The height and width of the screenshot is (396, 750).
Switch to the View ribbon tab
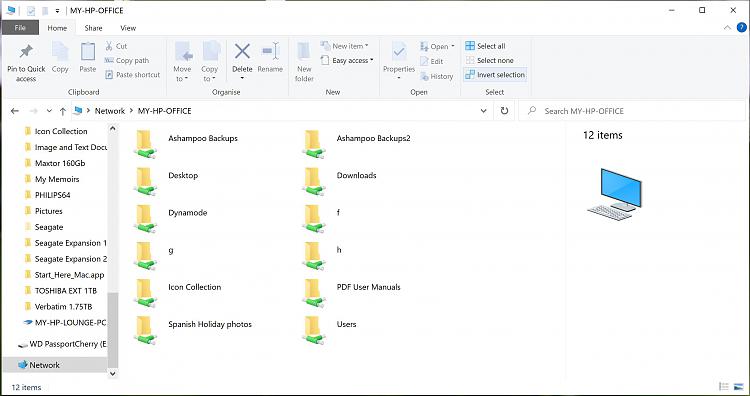click(128, 28)
